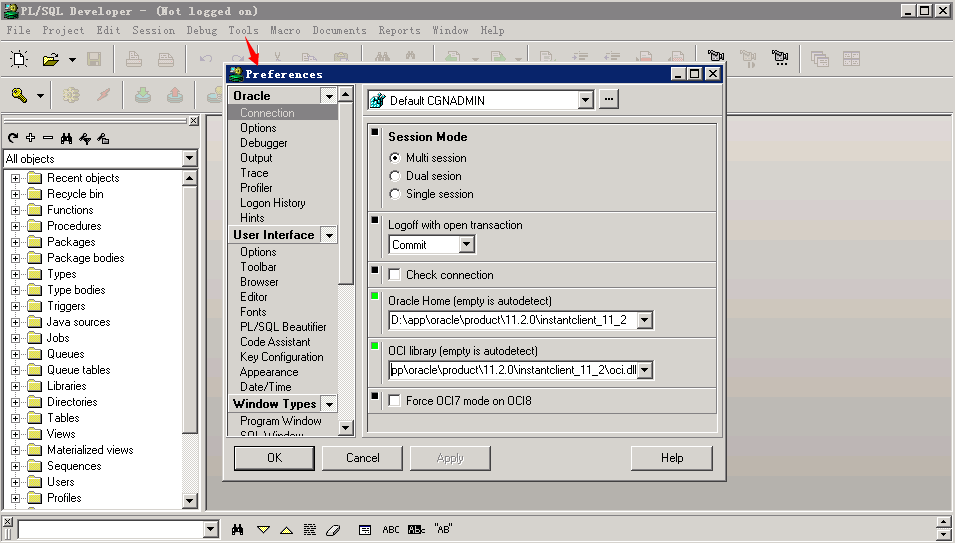Click the preferences list scroll down arrow
Viewport: 955px width, 543px height.
pos(345,428)
